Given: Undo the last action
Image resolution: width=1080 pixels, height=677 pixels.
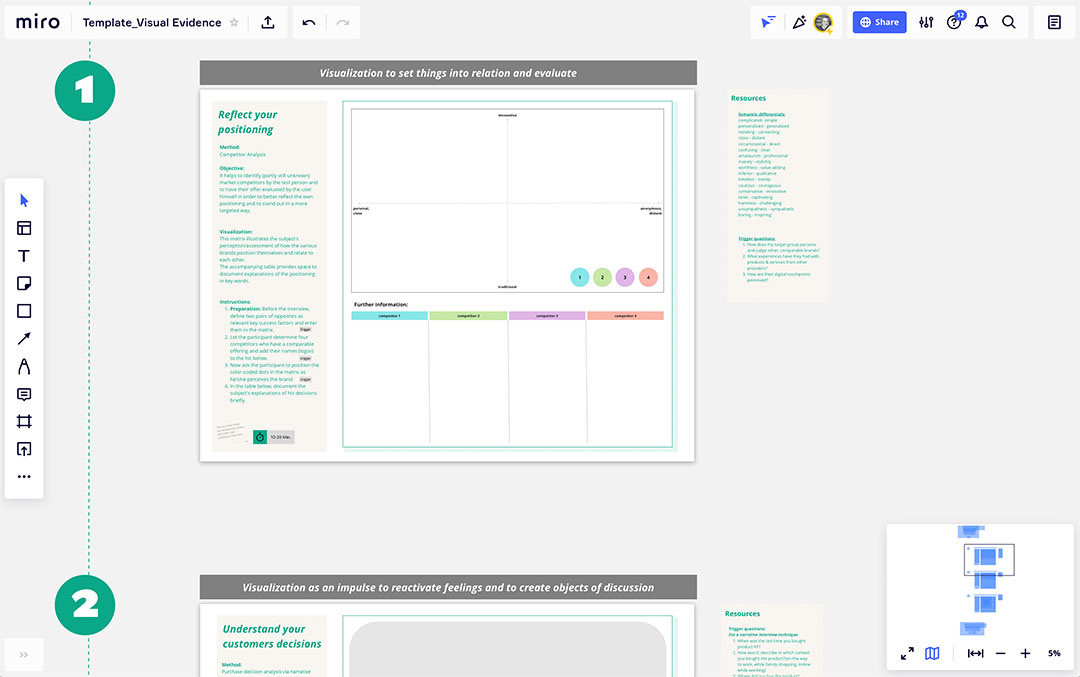Looking at the screenshot, I should pyautogui.click(x=309, y=23).
